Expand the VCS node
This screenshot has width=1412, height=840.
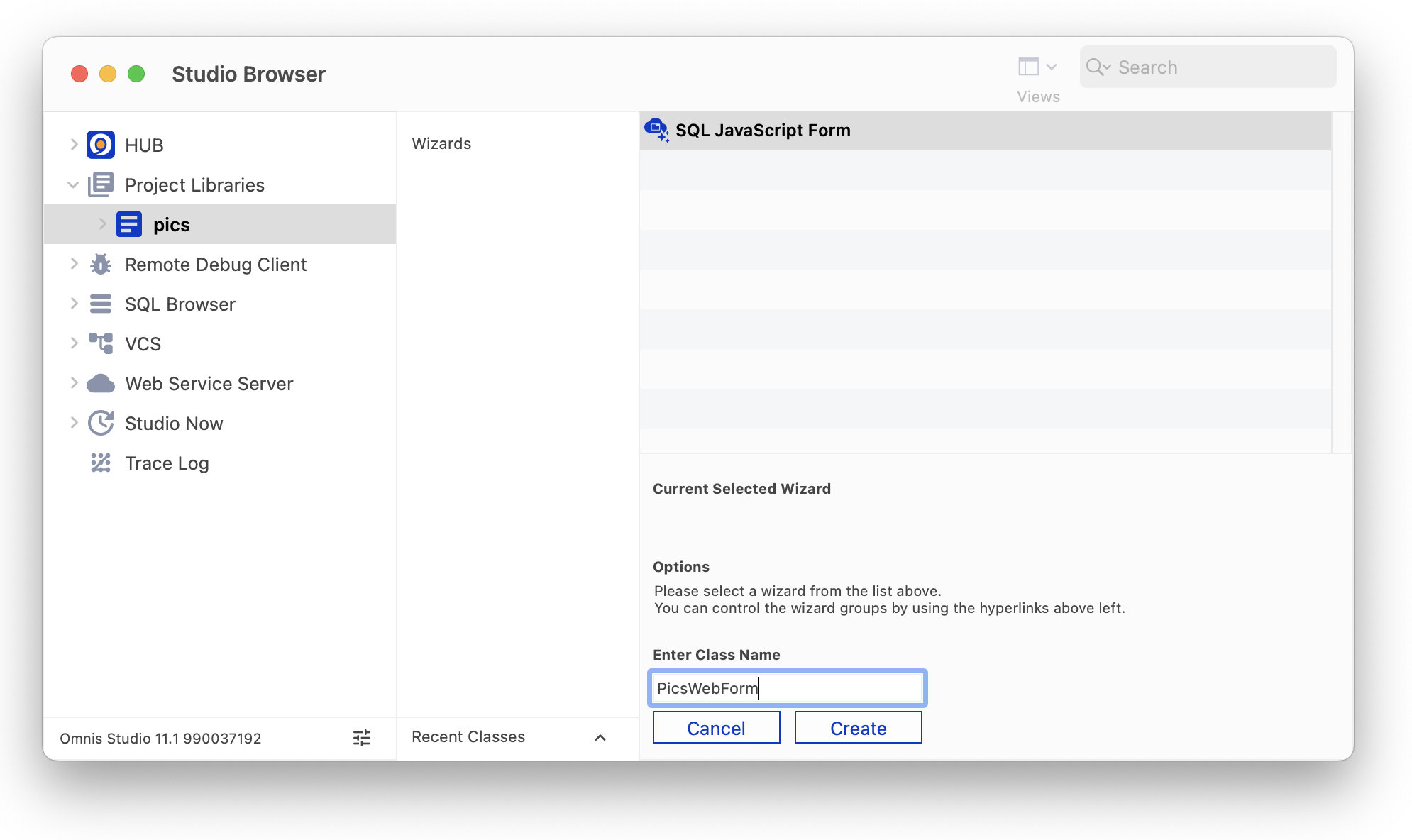[74, 343]
